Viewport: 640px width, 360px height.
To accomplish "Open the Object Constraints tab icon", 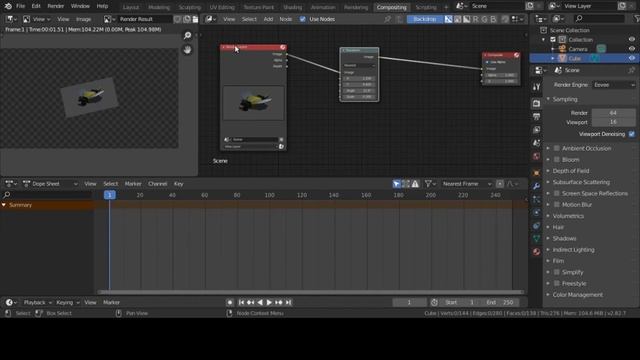I will (536, 226).
